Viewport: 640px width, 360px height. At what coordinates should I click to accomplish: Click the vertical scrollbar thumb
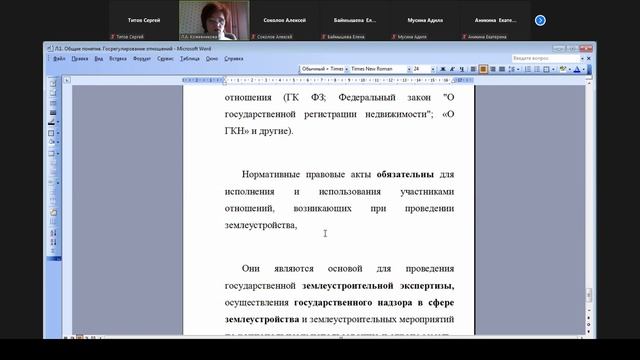click(589, 296)
